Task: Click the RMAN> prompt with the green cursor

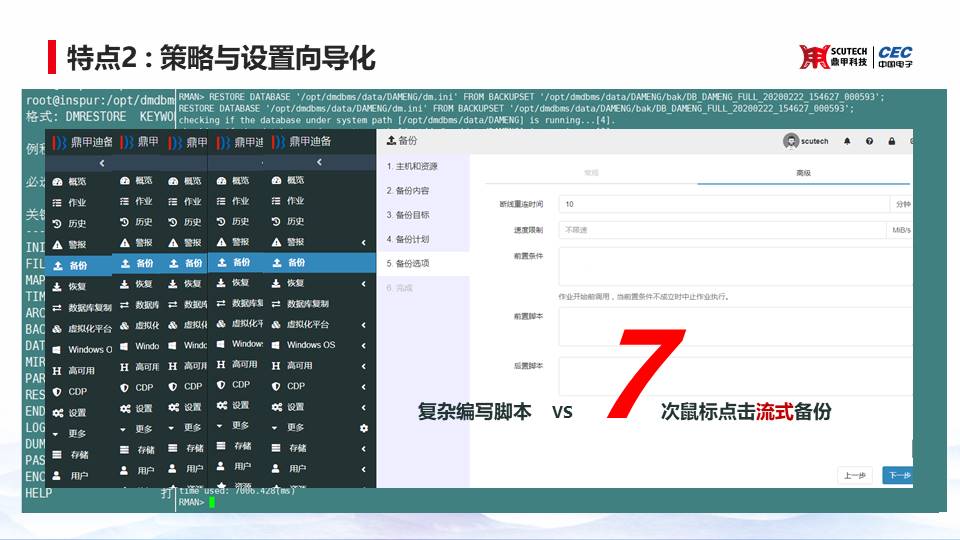Action: 197,502
